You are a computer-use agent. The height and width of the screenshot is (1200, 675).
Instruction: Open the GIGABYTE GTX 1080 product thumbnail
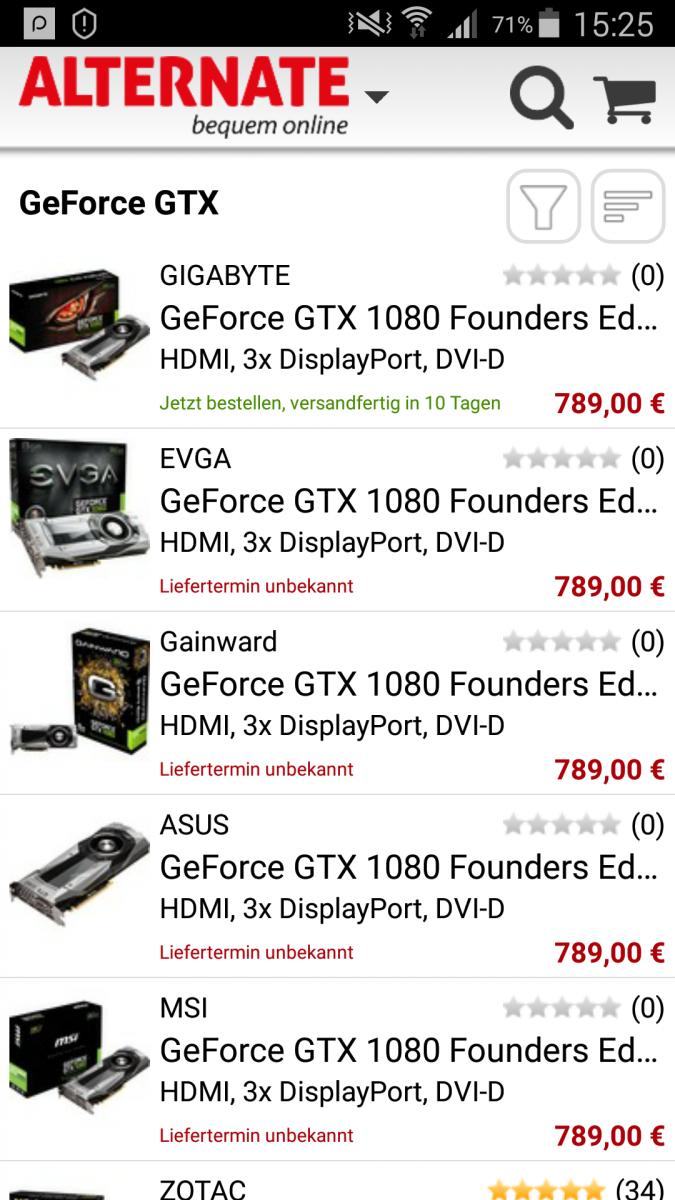point(79,322)
